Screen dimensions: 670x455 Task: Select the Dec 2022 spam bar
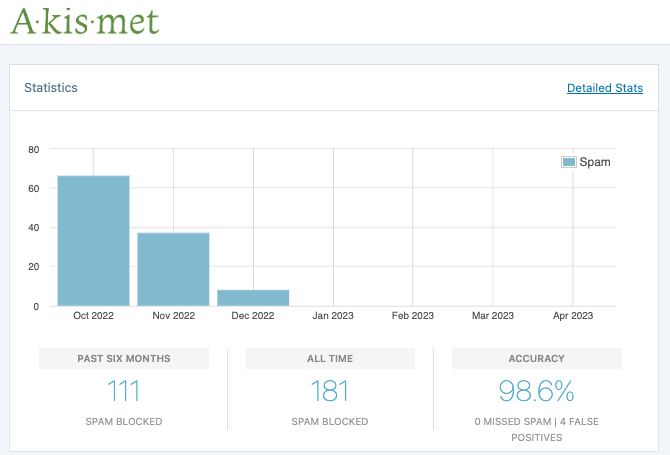(x=253, y=298)
